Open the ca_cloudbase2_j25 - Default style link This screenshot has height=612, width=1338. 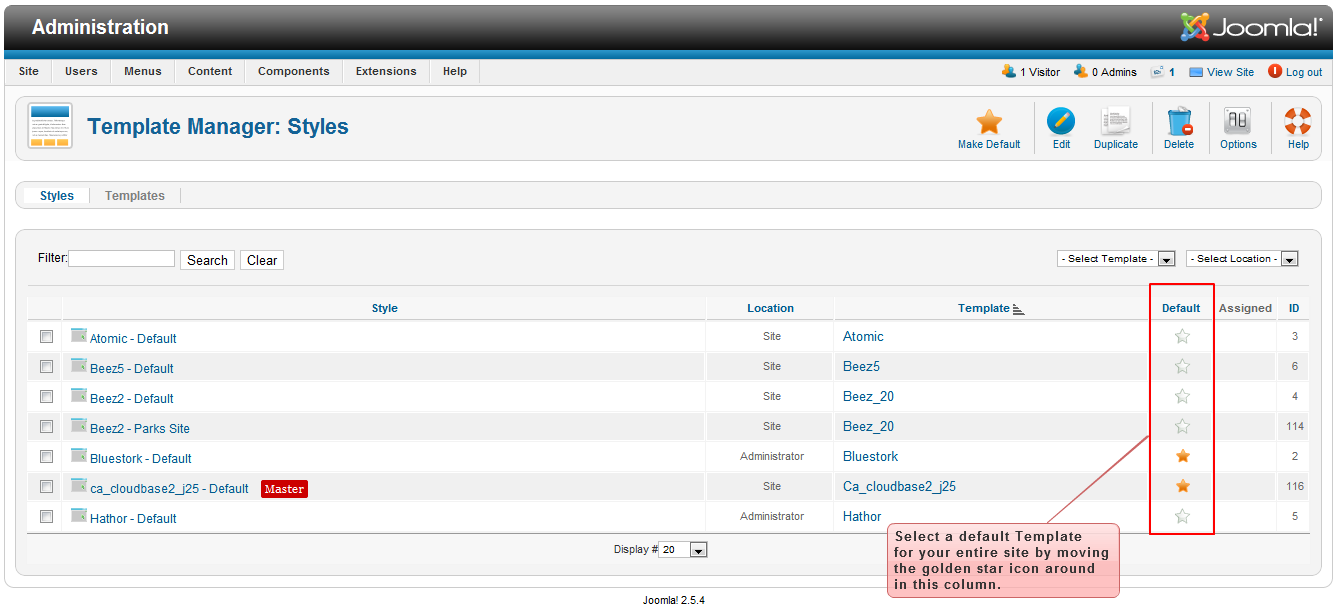pos(169,489)
